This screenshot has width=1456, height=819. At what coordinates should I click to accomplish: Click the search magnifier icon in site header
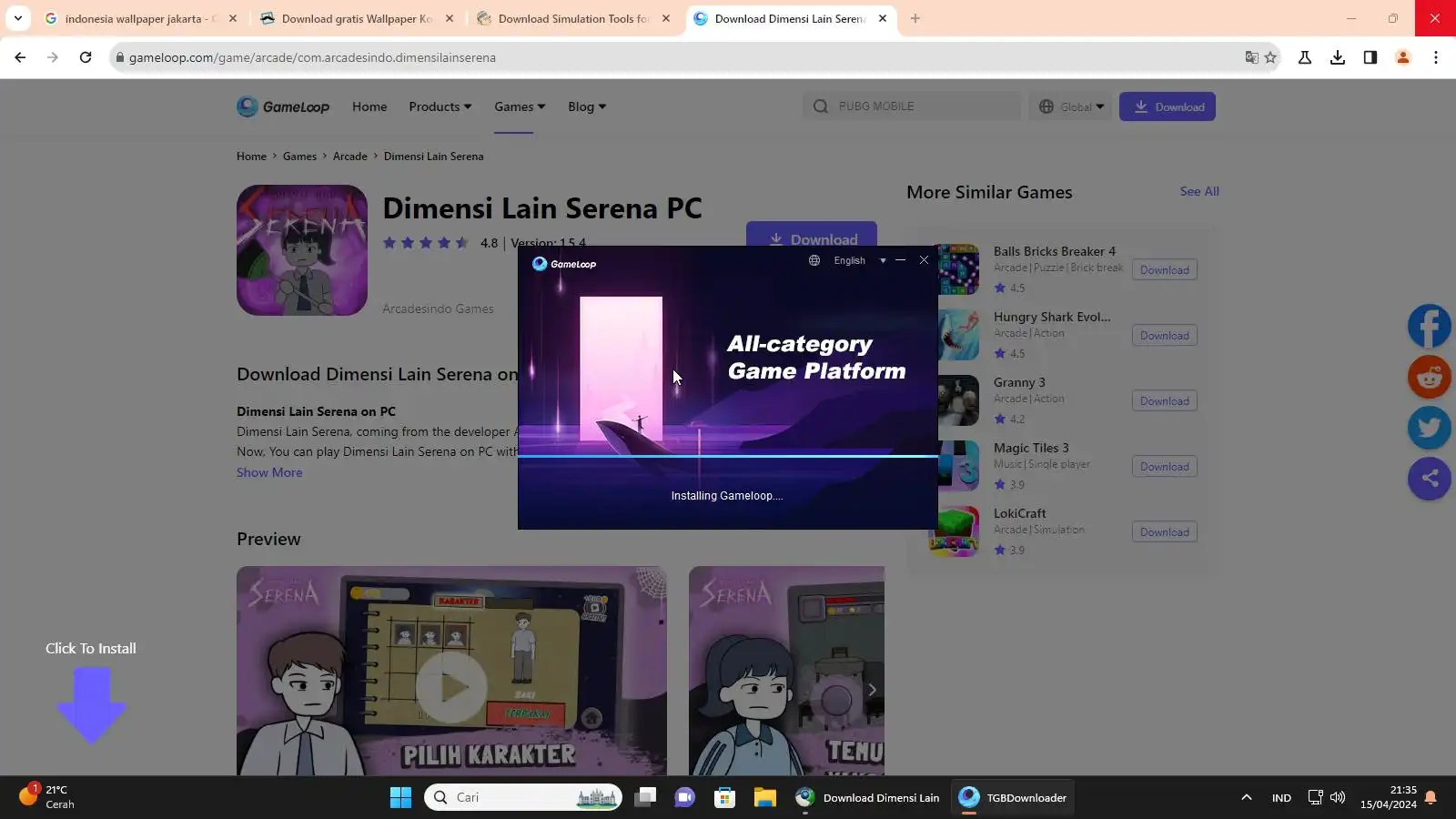coord(820,106)
